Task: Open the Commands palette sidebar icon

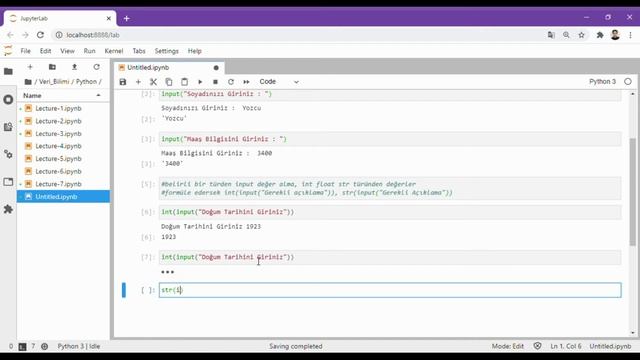Action: pyautogui.click(x=8, y=127)
